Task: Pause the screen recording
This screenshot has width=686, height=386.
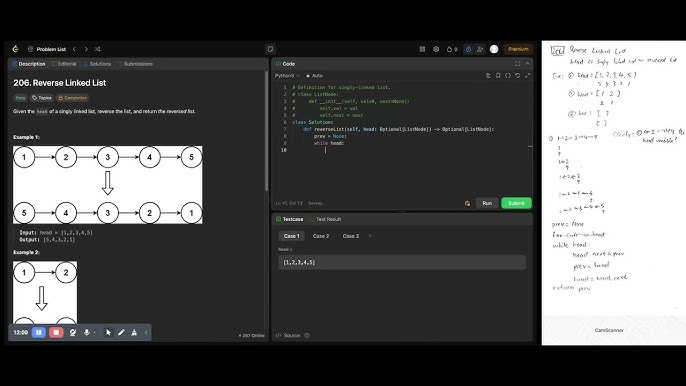Action: pos(38,333)
